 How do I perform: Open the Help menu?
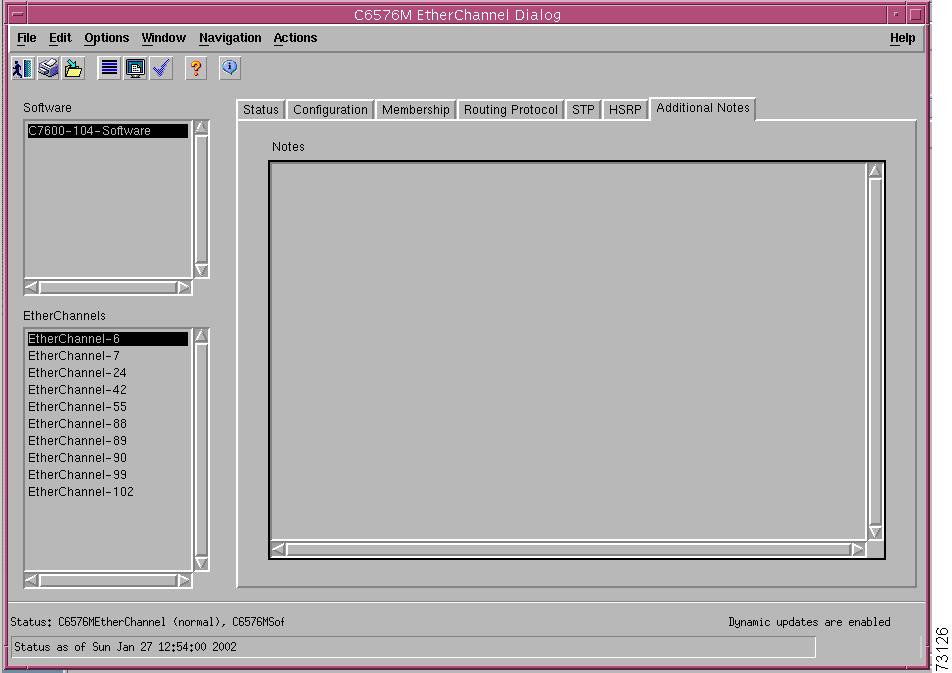click(902, 38)
